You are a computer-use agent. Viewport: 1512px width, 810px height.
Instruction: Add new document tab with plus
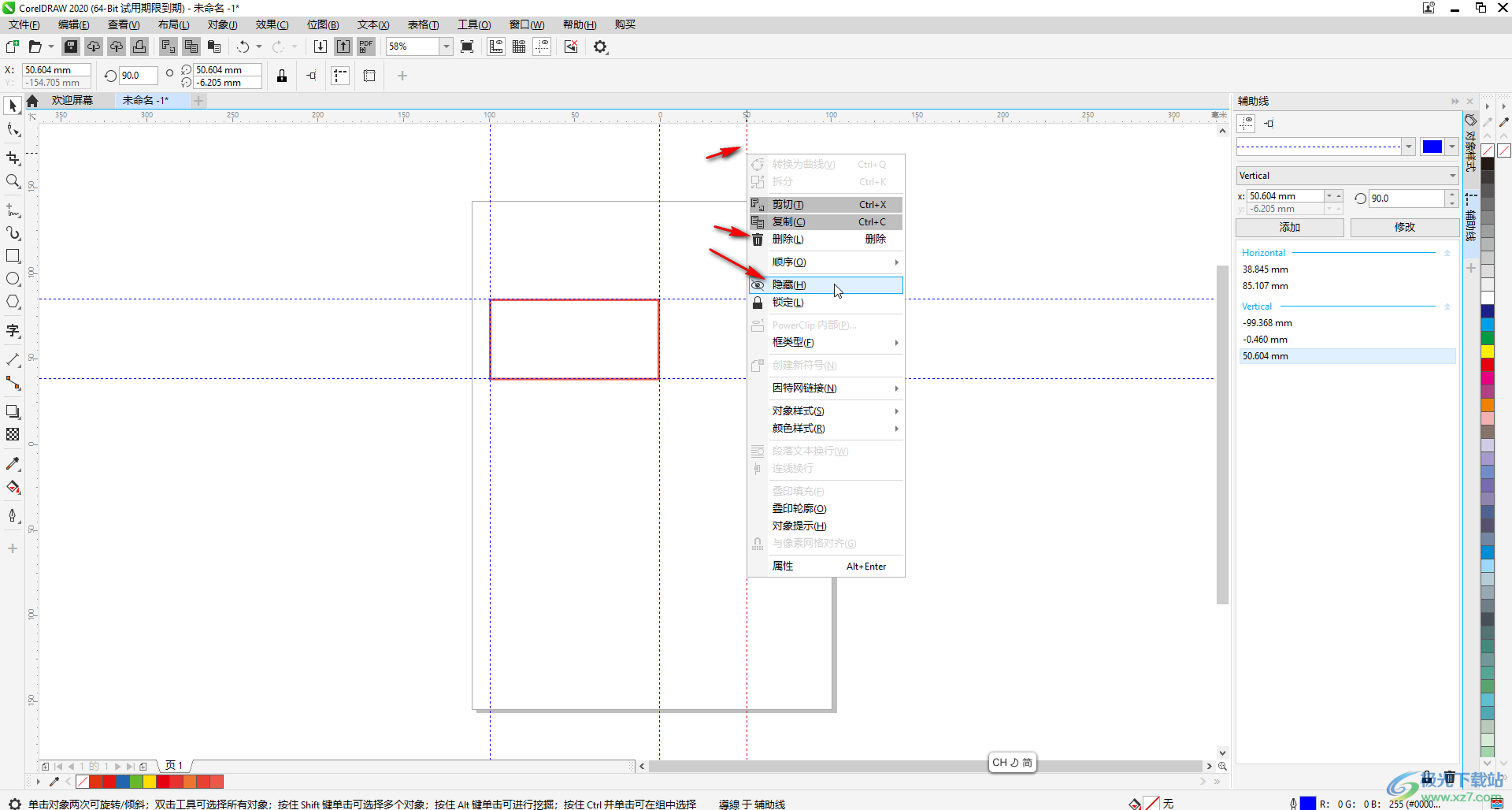[x=198, y=100]
